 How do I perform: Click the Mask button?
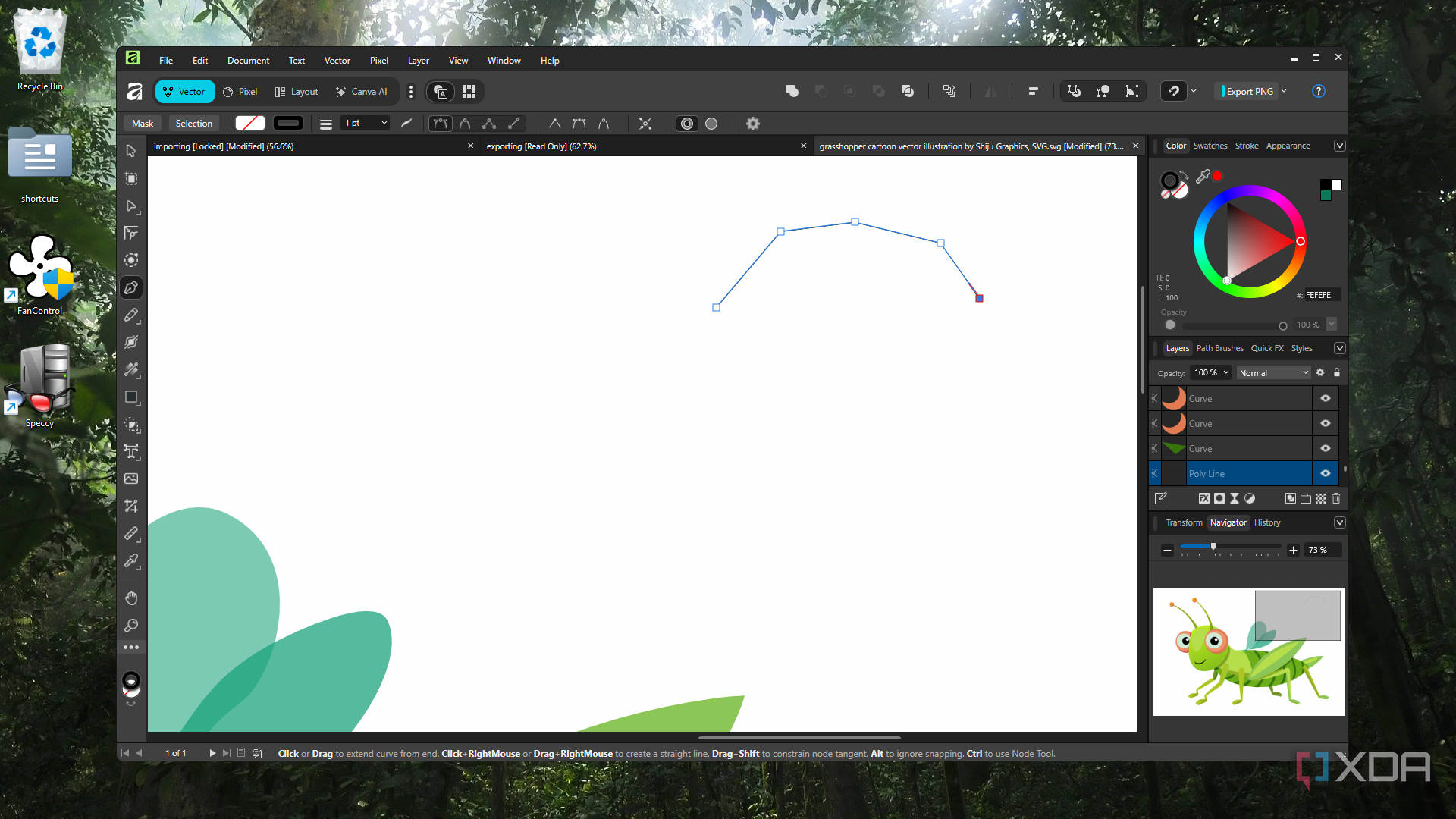pyautogui.click(x=143, y=123)
